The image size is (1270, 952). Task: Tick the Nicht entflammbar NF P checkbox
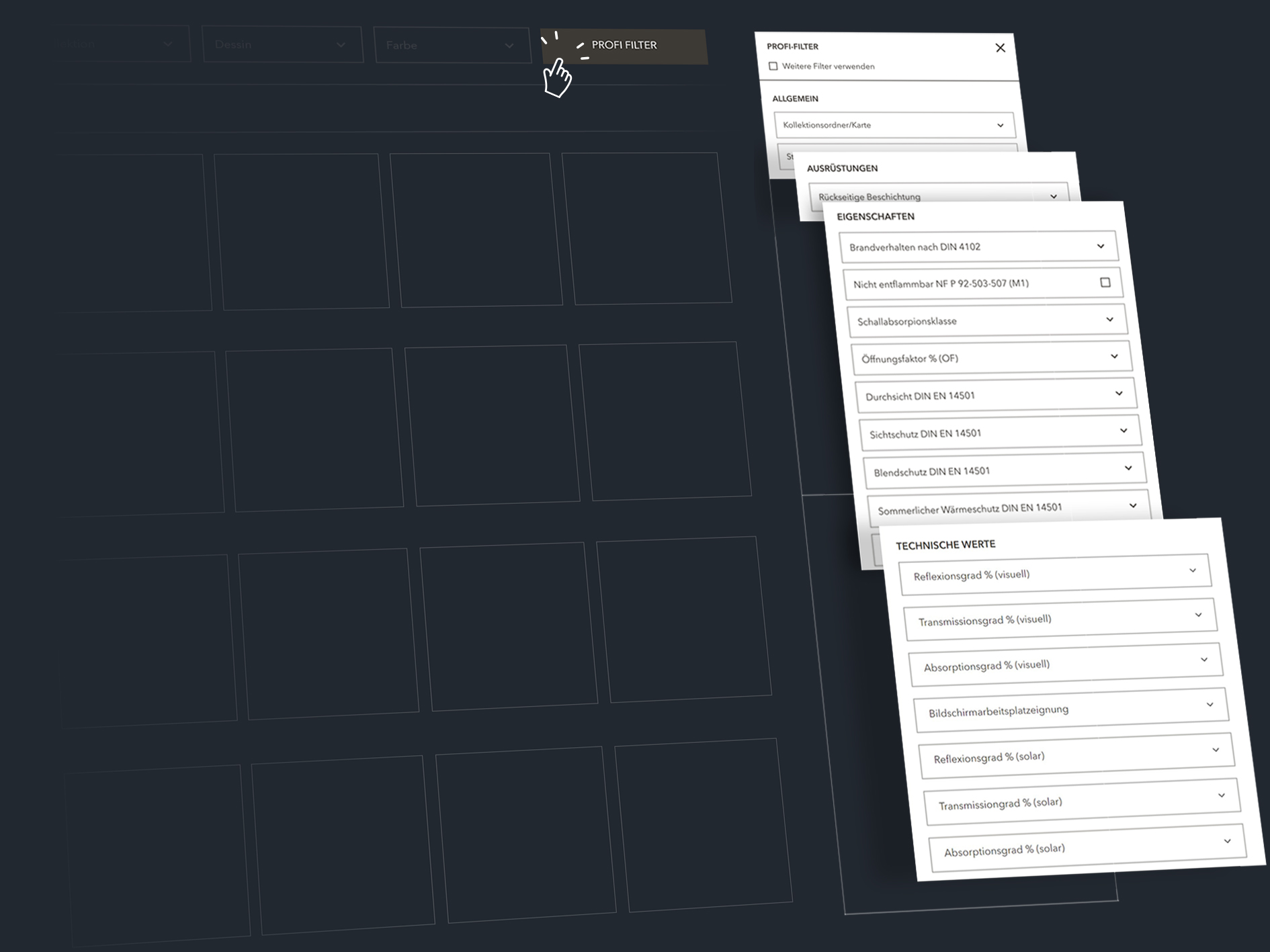[1105, 283]
